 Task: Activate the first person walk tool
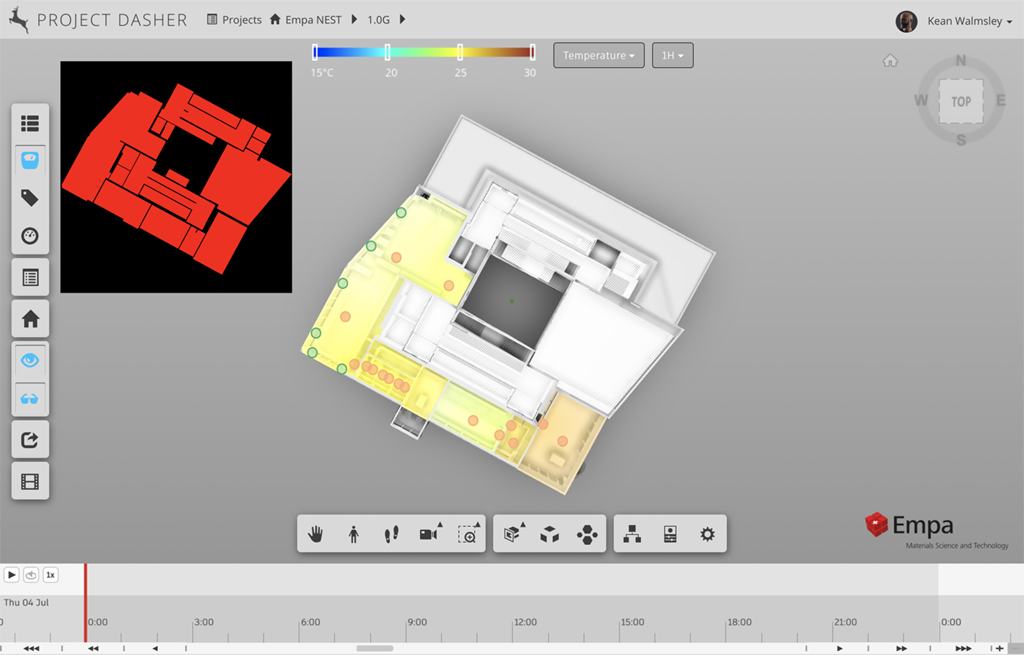[353, 535]
